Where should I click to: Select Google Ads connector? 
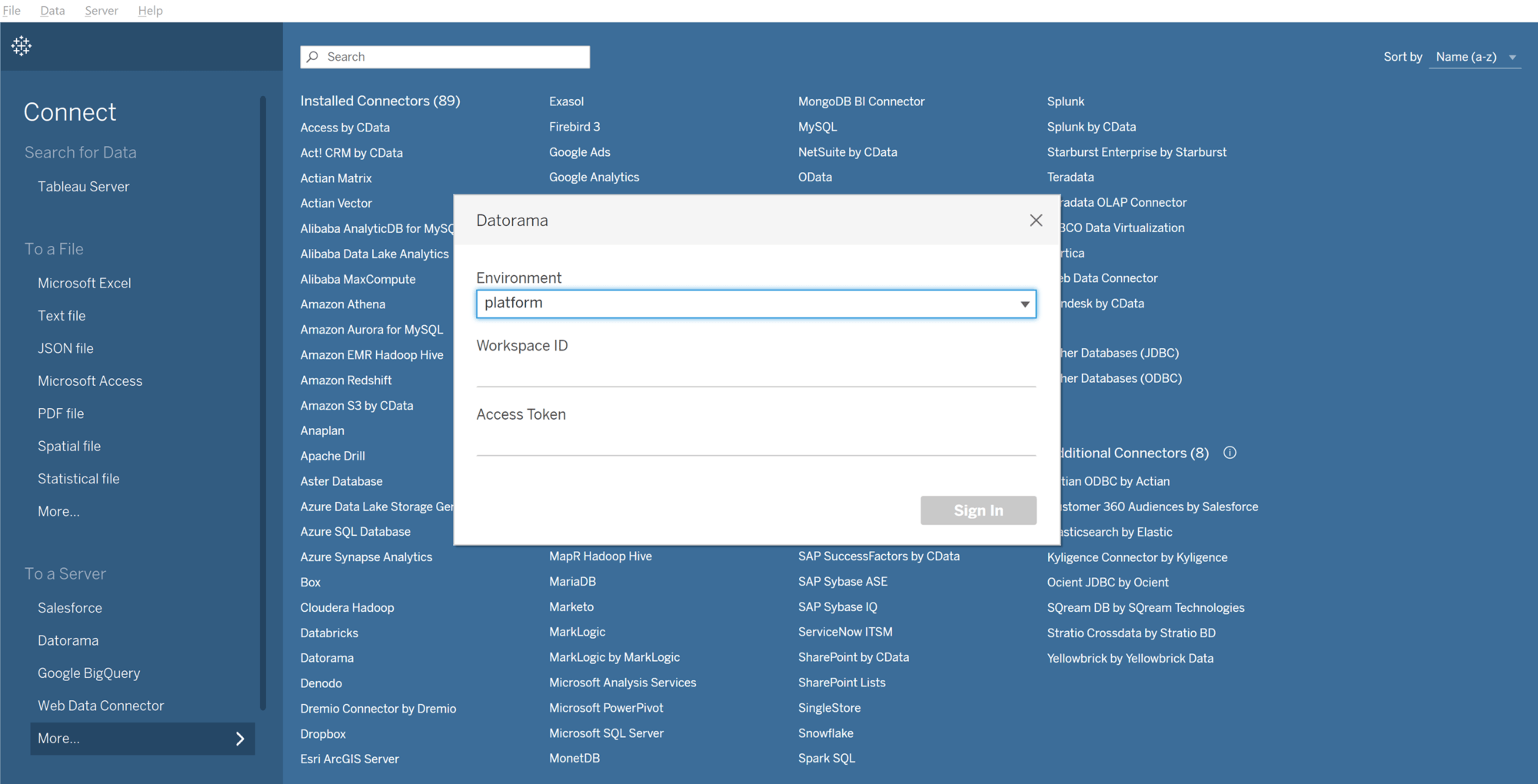[580, 152]
